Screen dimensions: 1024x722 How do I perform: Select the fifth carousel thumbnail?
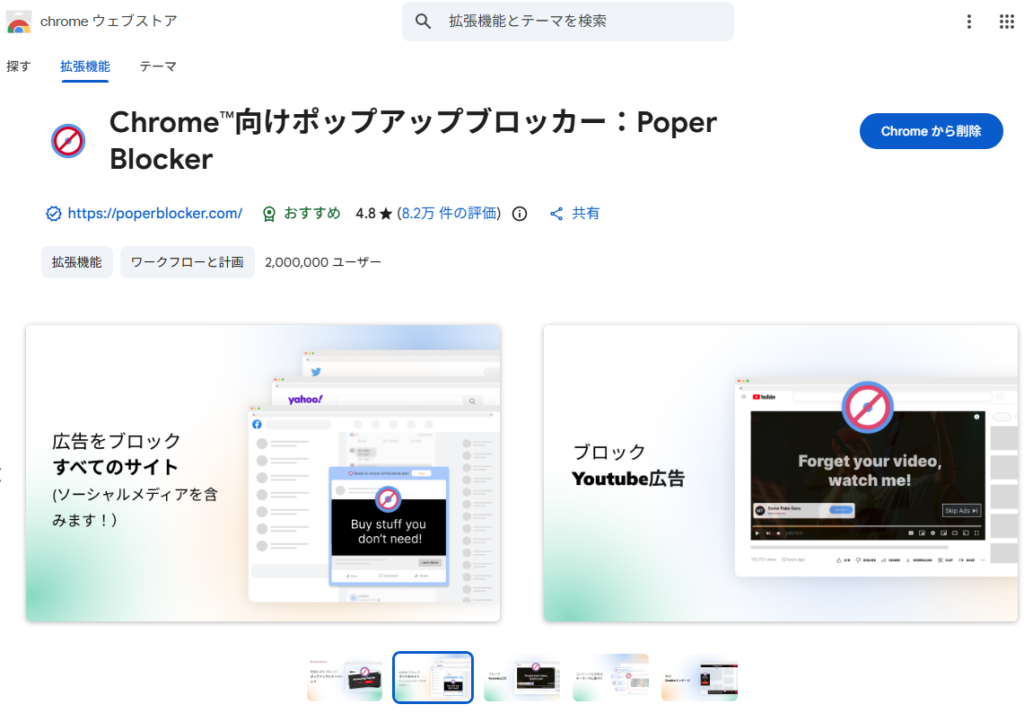click(x=699, y=678)
